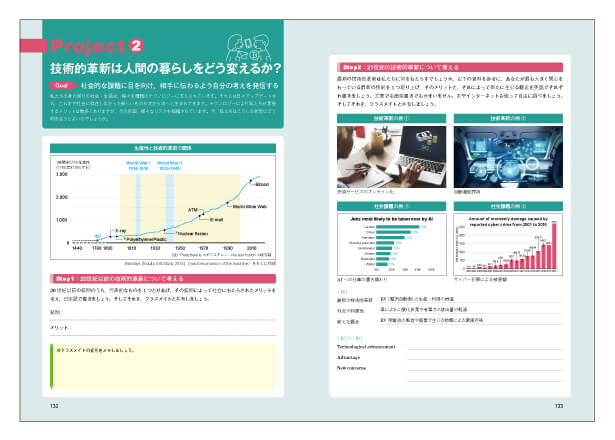
Task: Click the "E-mail" label on the line chart
Action: click(216, 220)
